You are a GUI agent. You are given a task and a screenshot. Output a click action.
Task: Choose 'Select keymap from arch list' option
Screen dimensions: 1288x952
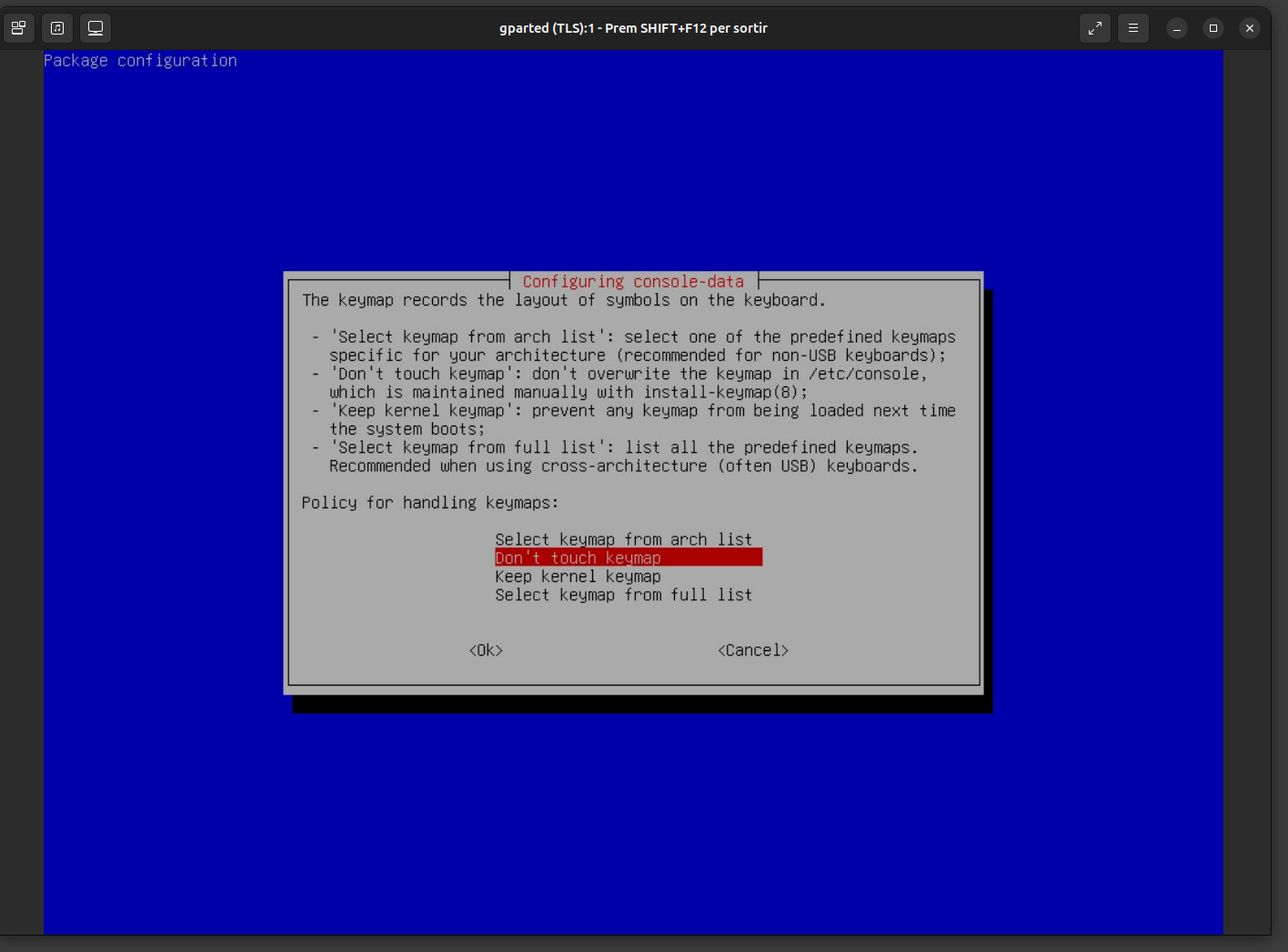coord(623,539)
